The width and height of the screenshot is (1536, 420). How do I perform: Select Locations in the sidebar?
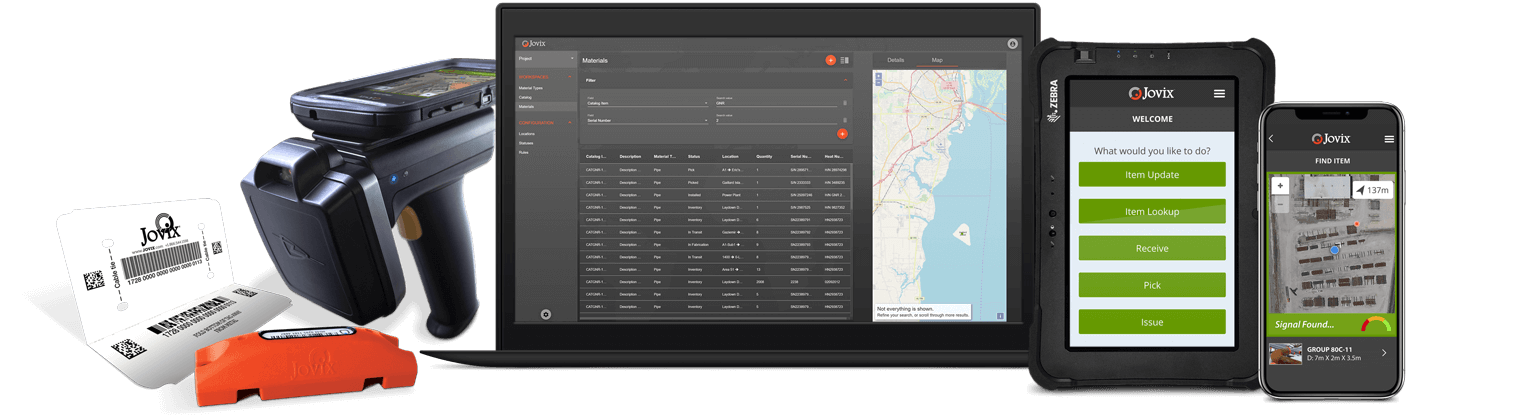pos(527,133)
